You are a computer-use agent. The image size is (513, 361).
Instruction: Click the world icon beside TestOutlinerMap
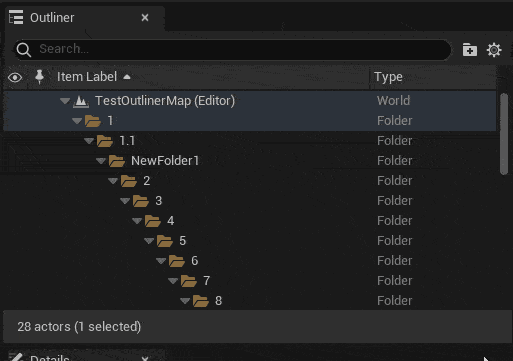(x=81, y=101)
